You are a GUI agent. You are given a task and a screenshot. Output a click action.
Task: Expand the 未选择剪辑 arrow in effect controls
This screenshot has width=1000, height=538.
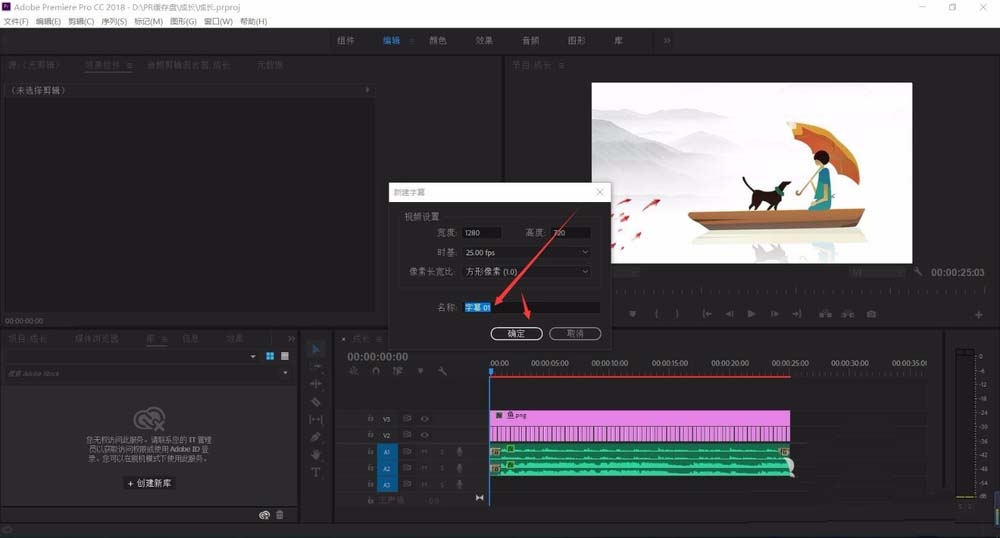tap(367, 90)
